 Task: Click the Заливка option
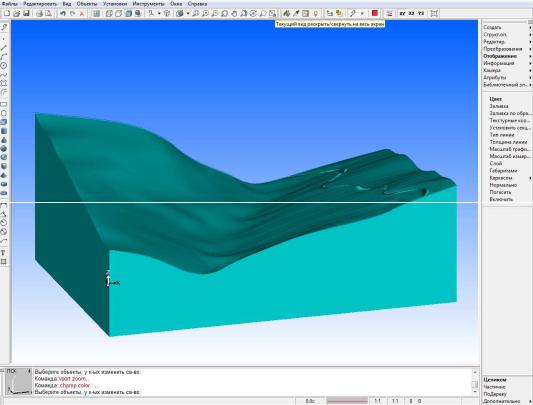tap(499, 106)
